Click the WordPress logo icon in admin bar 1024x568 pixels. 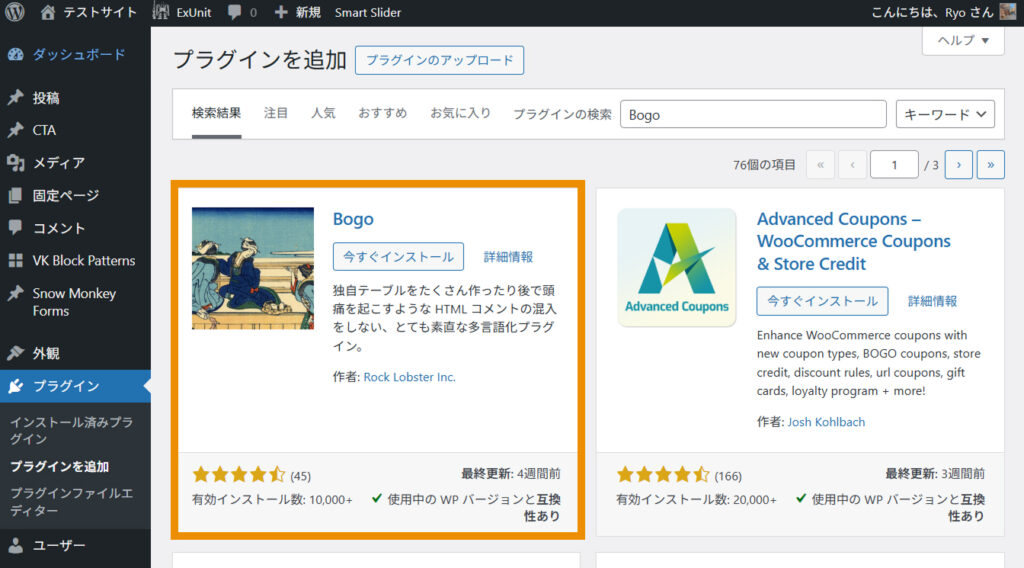click(15, 13)
